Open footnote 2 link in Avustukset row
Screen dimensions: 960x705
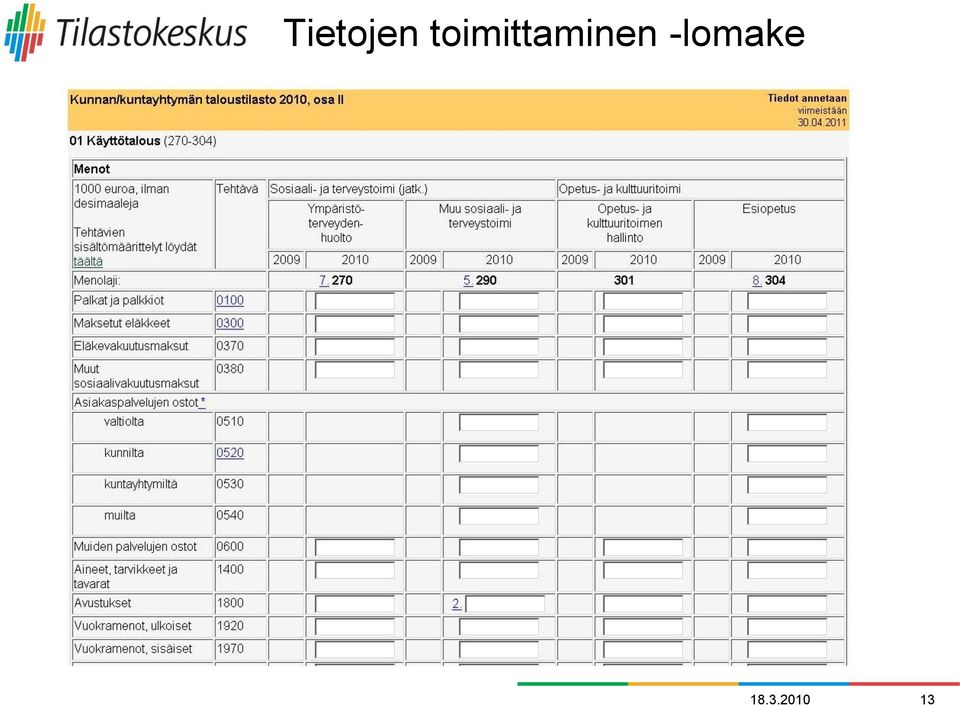[457, 604]
